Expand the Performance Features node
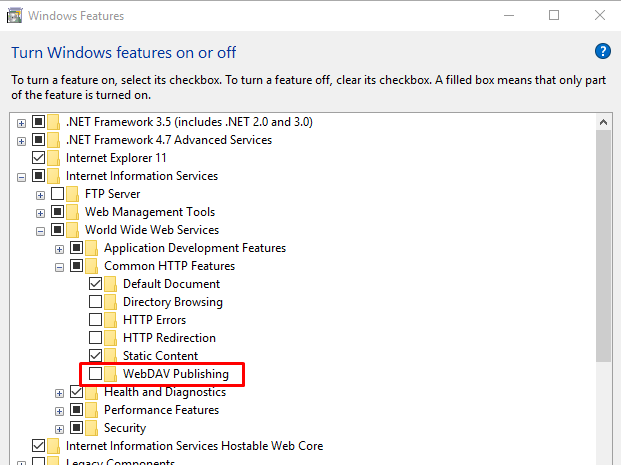This screenshot has height=465, width=621. [x=59, y=411]
